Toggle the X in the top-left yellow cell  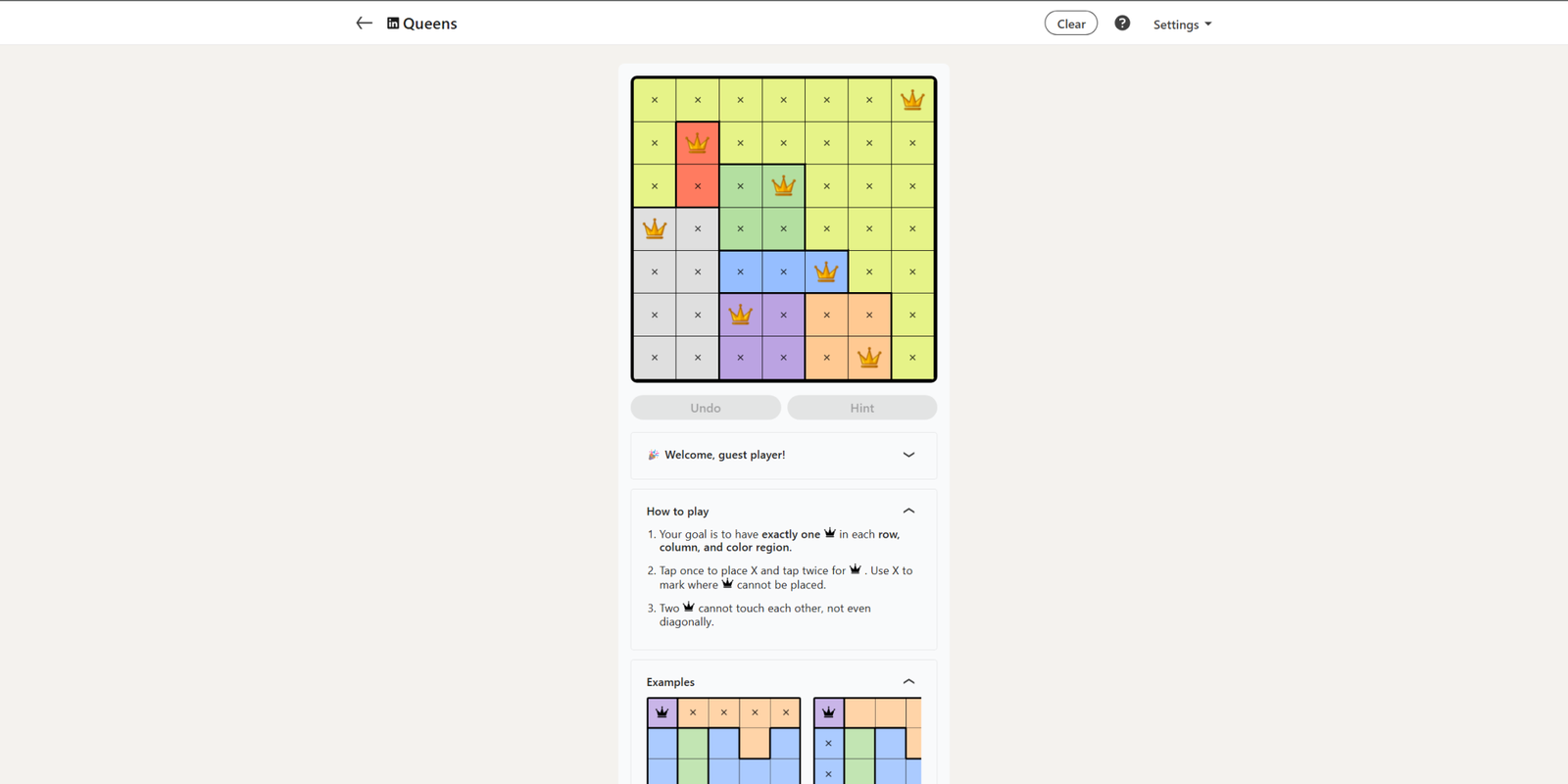click(655, 100)
